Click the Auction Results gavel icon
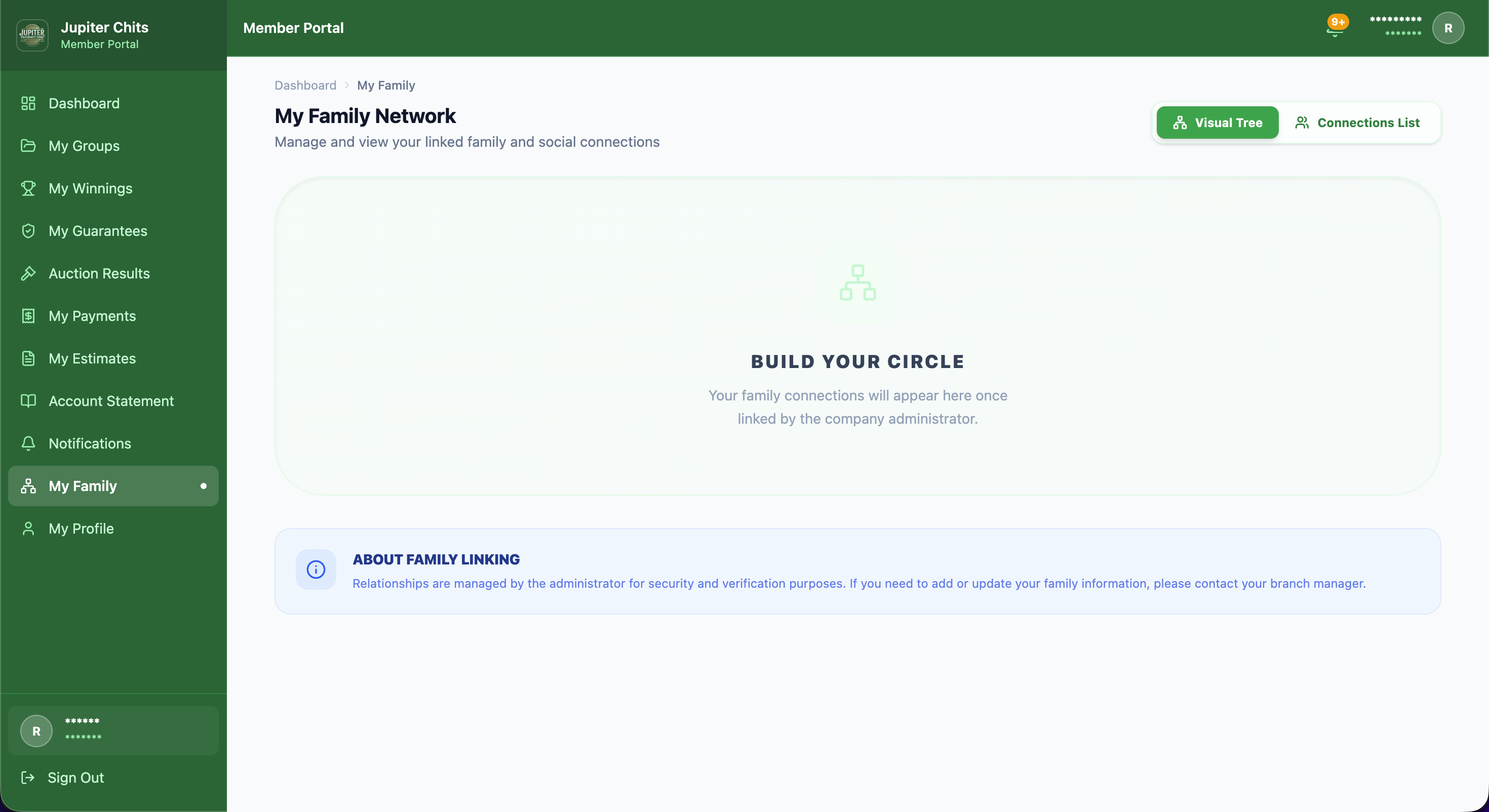Screen dimensions: 1489x812 29,273
